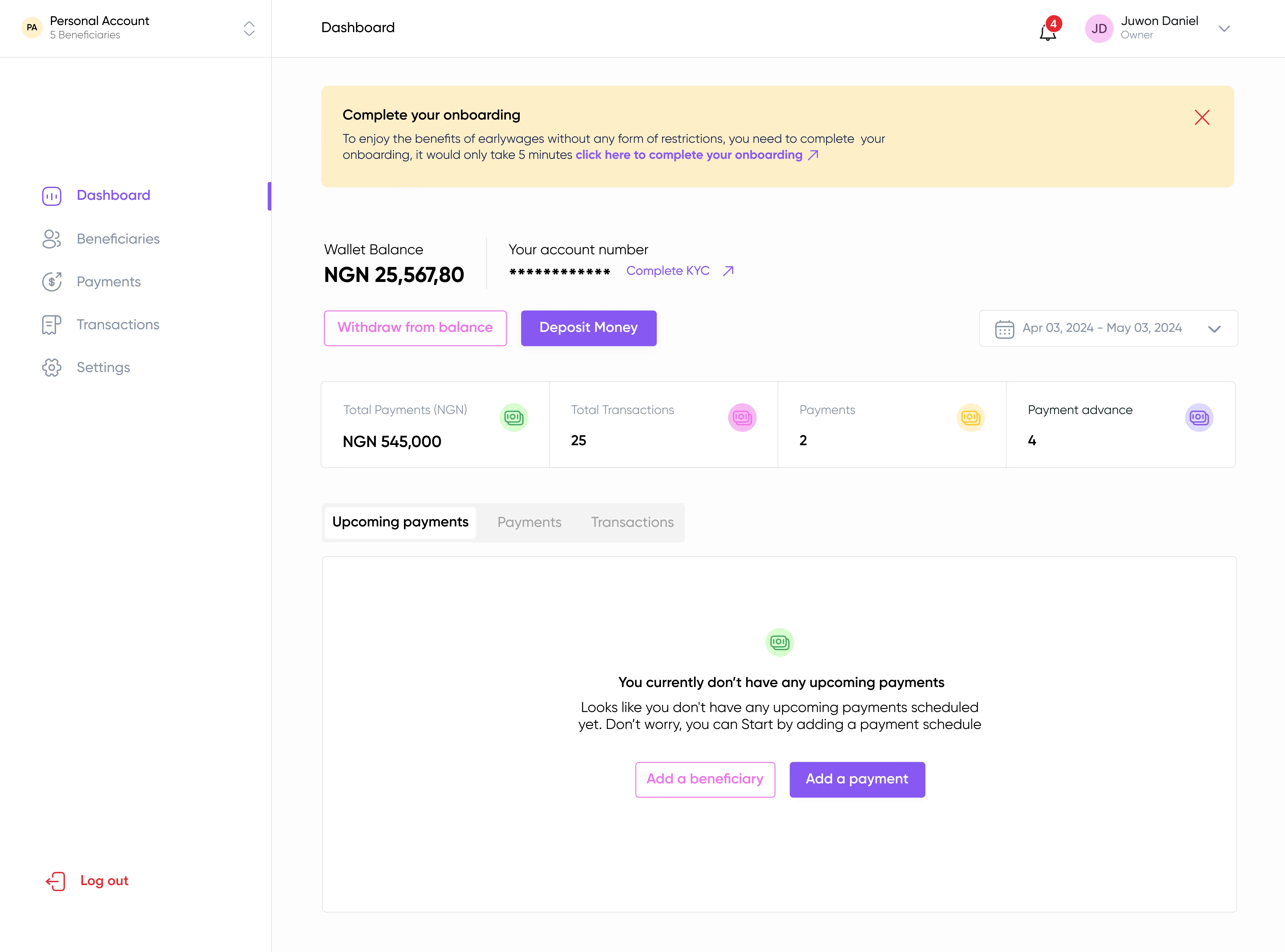Image resolution: width=1285 pixels, height=952 pixels.
Task: Click the Beneficiaries people icon
Action: click(52, 239)
